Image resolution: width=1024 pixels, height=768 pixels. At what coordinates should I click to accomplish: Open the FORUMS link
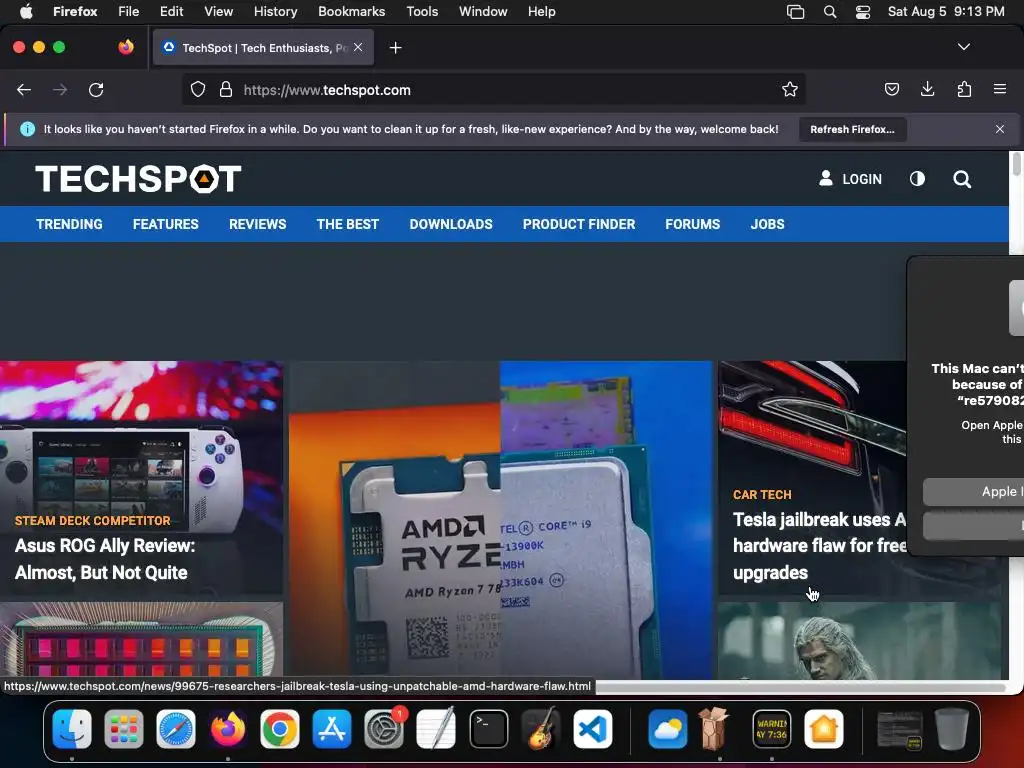(692, 224)
